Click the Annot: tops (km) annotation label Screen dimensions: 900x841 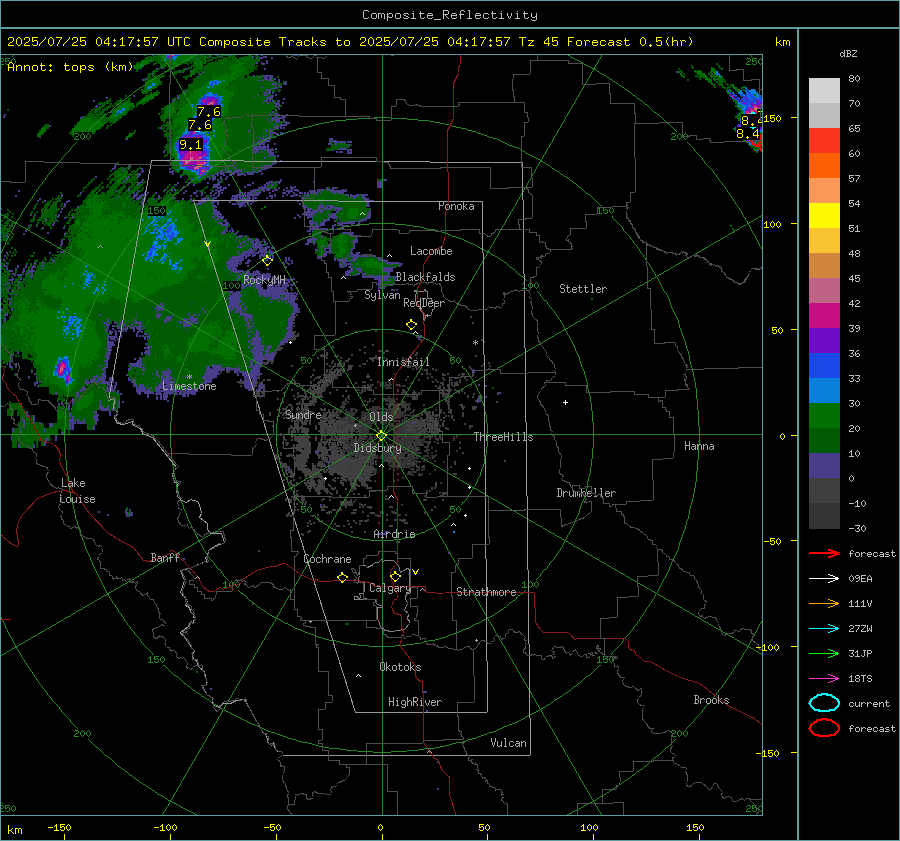[x=70, y=67]
